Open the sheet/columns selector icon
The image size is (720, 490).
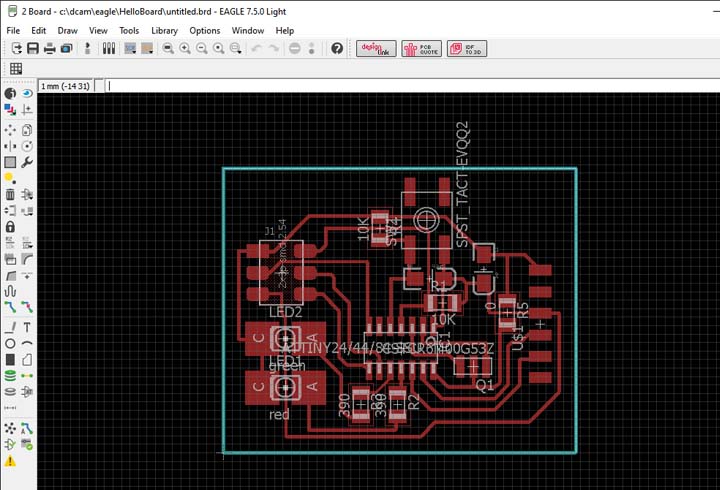point(109,48)
